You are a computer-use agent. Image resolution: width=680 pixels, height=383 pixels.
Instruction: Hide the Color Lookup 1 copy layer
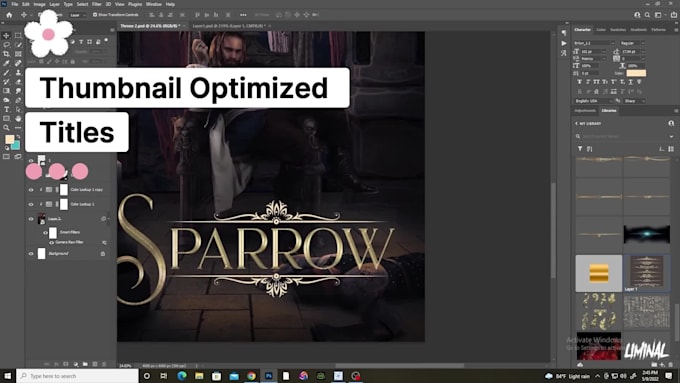tap(31, 190)
